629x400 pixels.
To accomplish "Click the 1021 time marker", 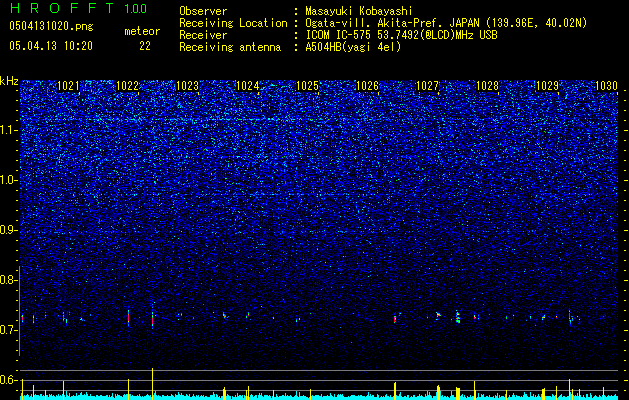I will 68,86.
